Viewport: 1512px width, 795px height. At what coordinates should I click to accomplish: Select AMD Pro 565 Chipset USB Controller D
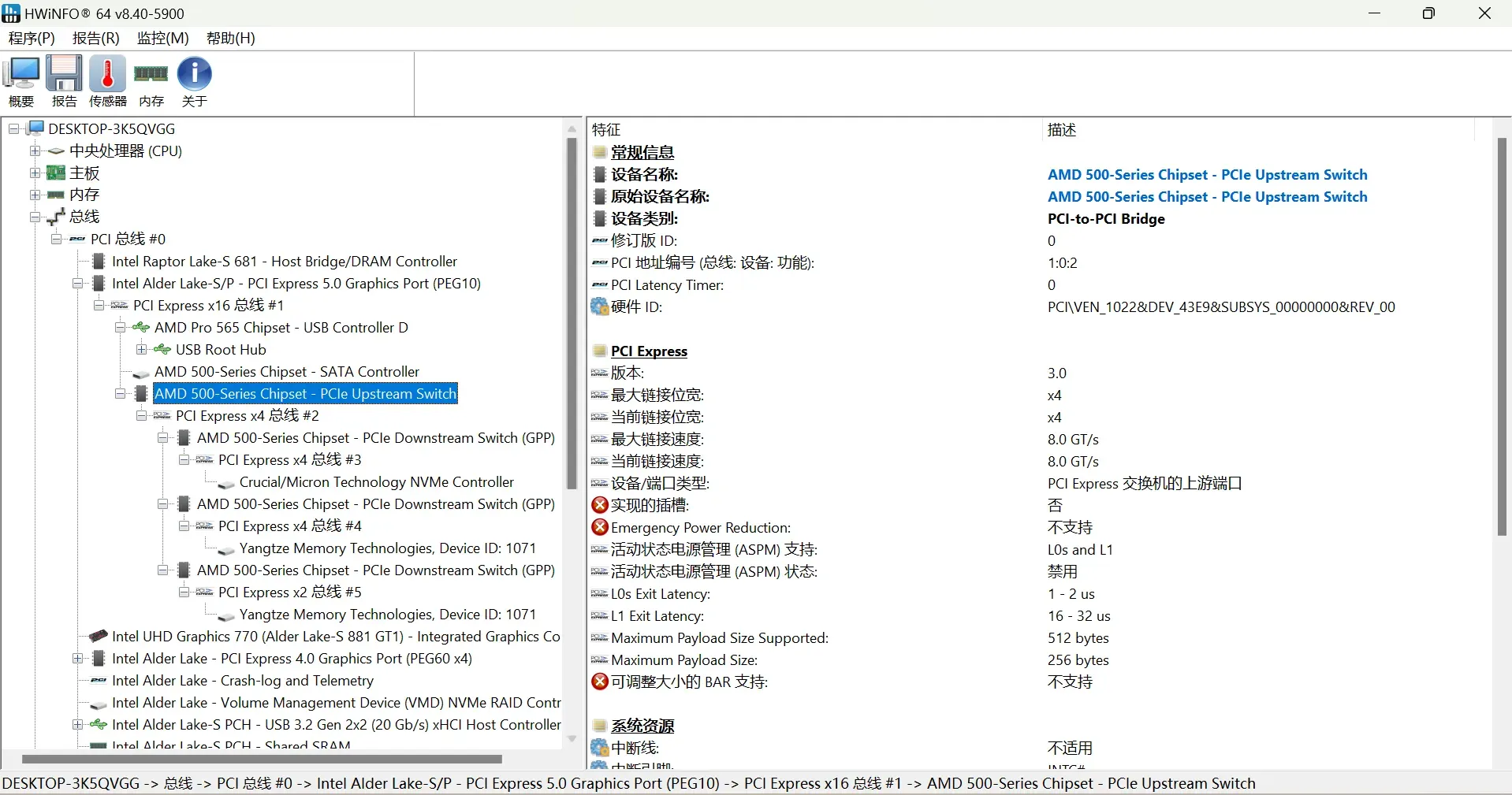(x=281, y=327)
